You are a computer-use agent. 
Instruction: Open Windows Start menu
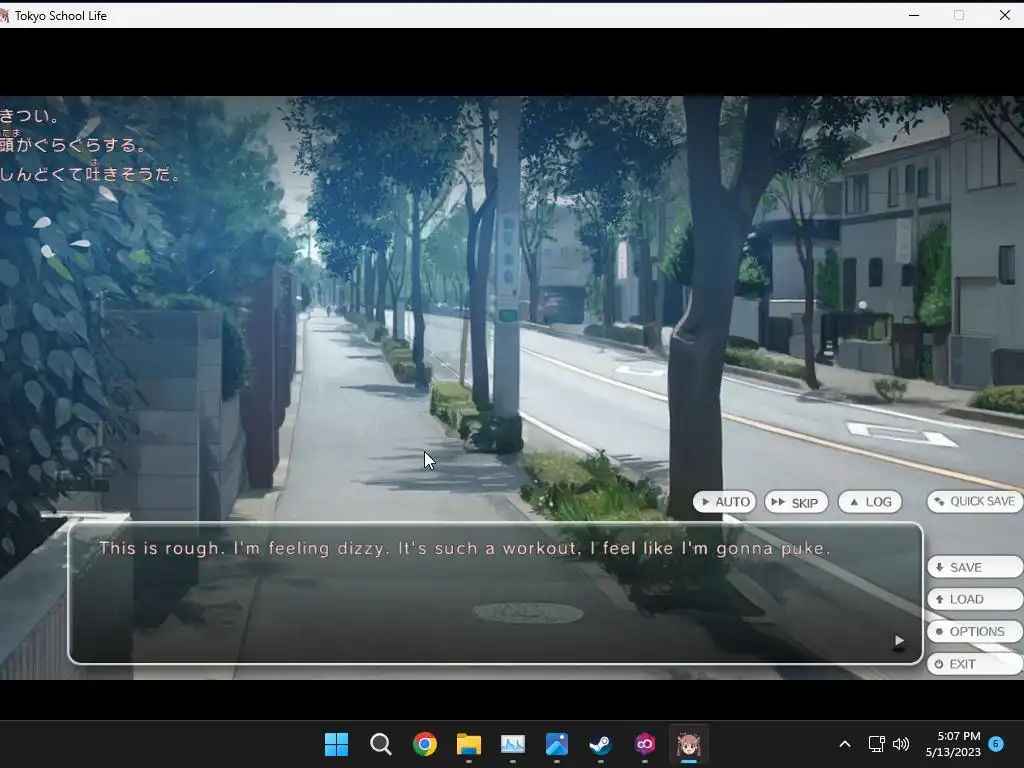pyautogui.click(x=336, y=744)
